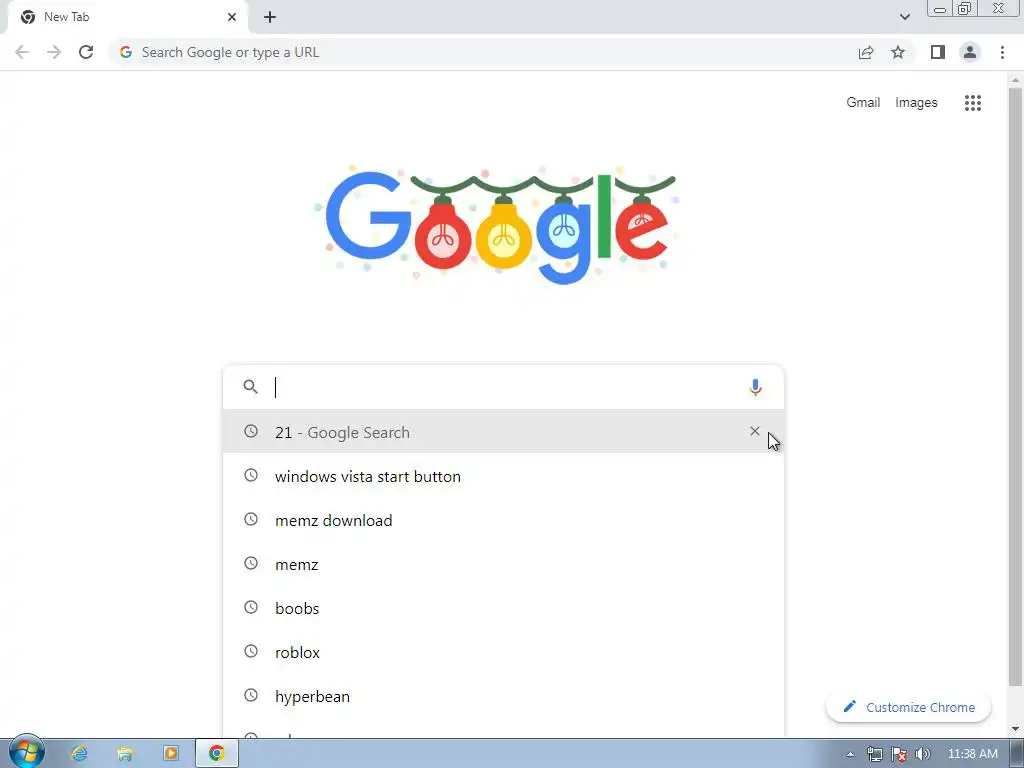Viewport: 1024px width, 768px height.
Task: Open the Google apps grid
Action: pyautogui.click(x=973, y=103)
